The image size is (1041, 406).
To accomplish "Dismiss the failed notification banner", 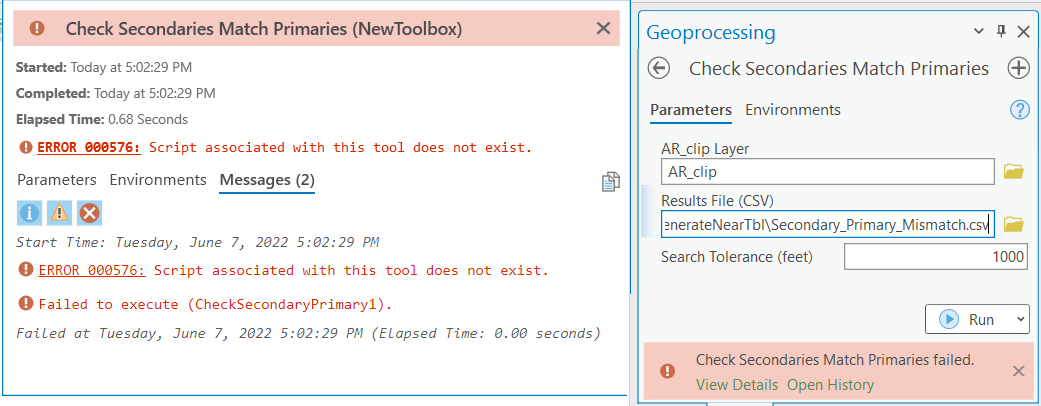I will [x=1018, y=371].
